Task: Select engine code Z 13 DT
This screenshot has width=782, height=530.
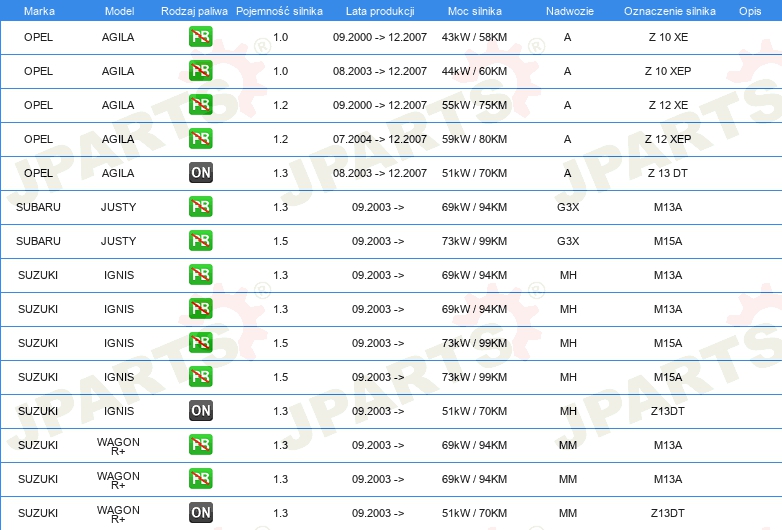Action: pos(667,173)
